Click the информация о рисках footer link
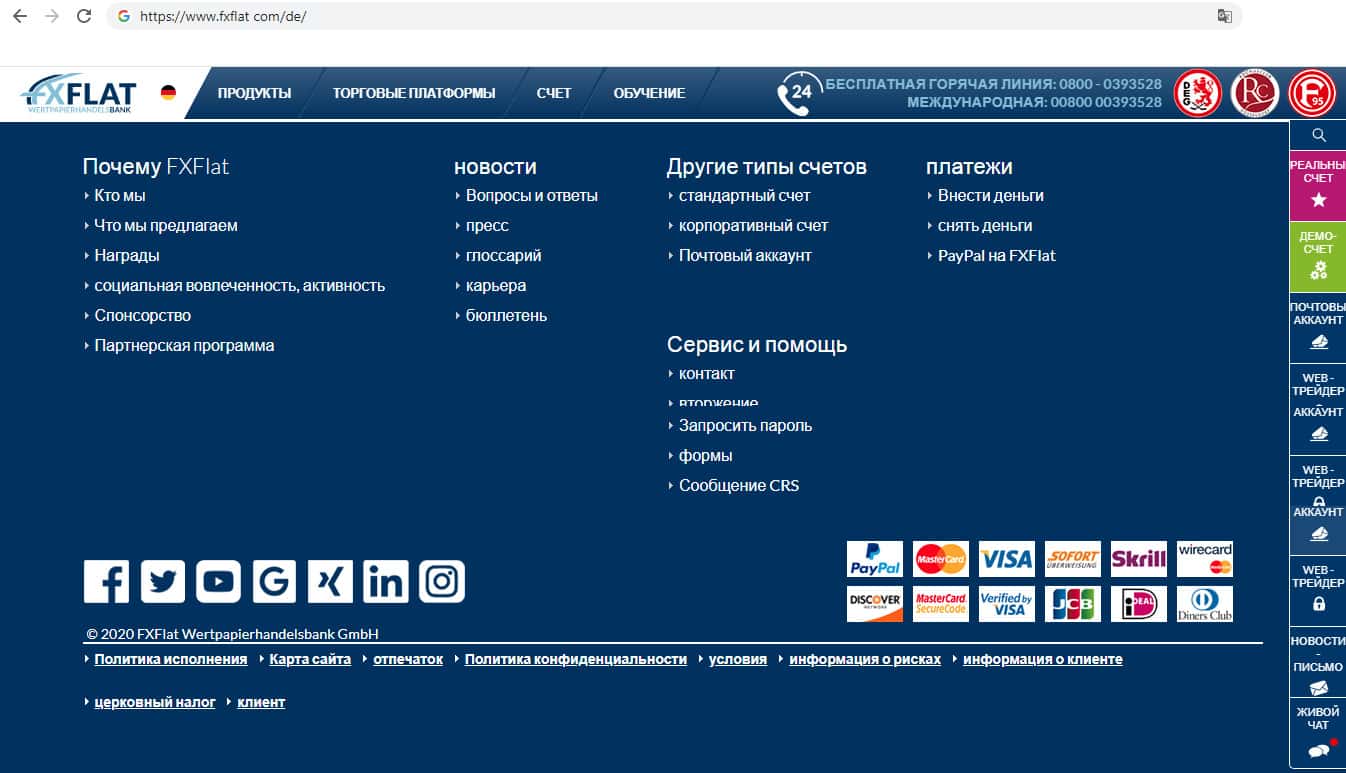The image size is (1346, 773). (865, 660)
